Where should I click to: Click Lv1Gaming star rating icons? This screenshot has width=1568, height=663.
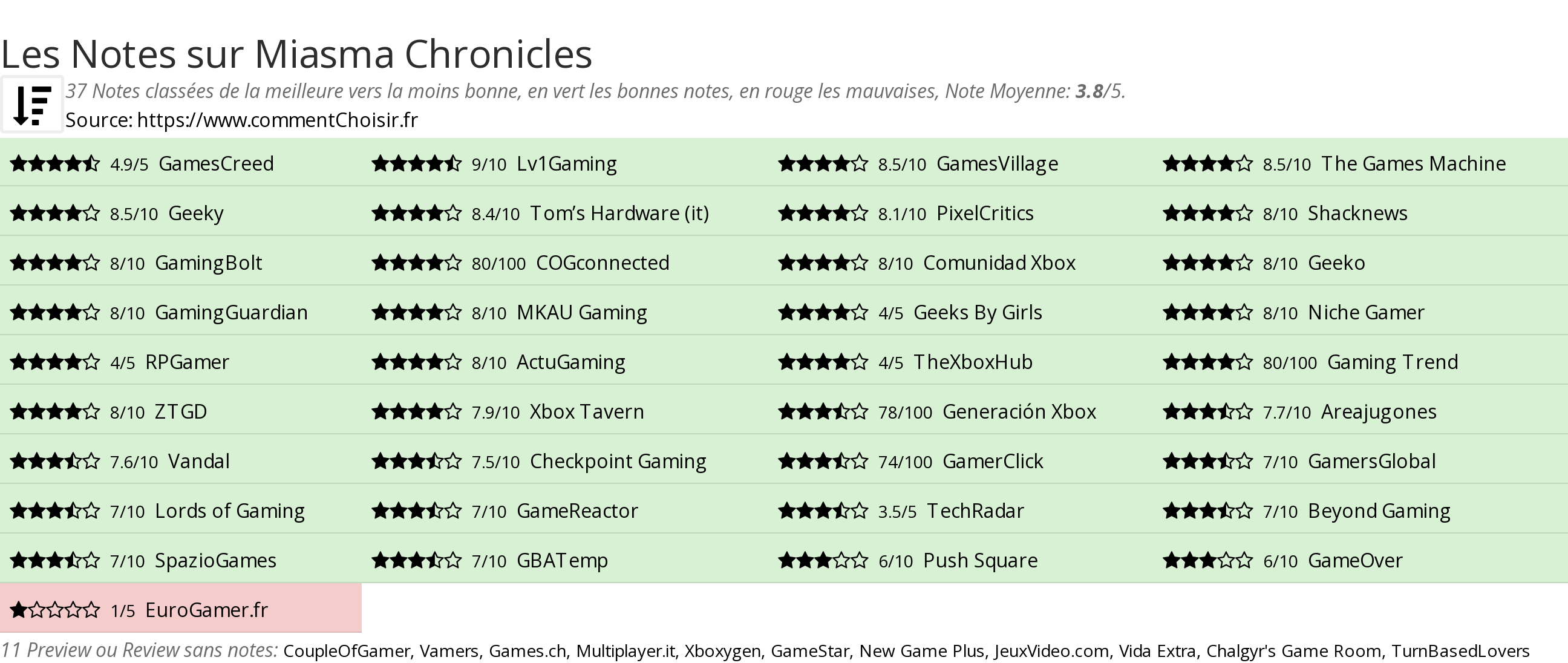[417, 164]
